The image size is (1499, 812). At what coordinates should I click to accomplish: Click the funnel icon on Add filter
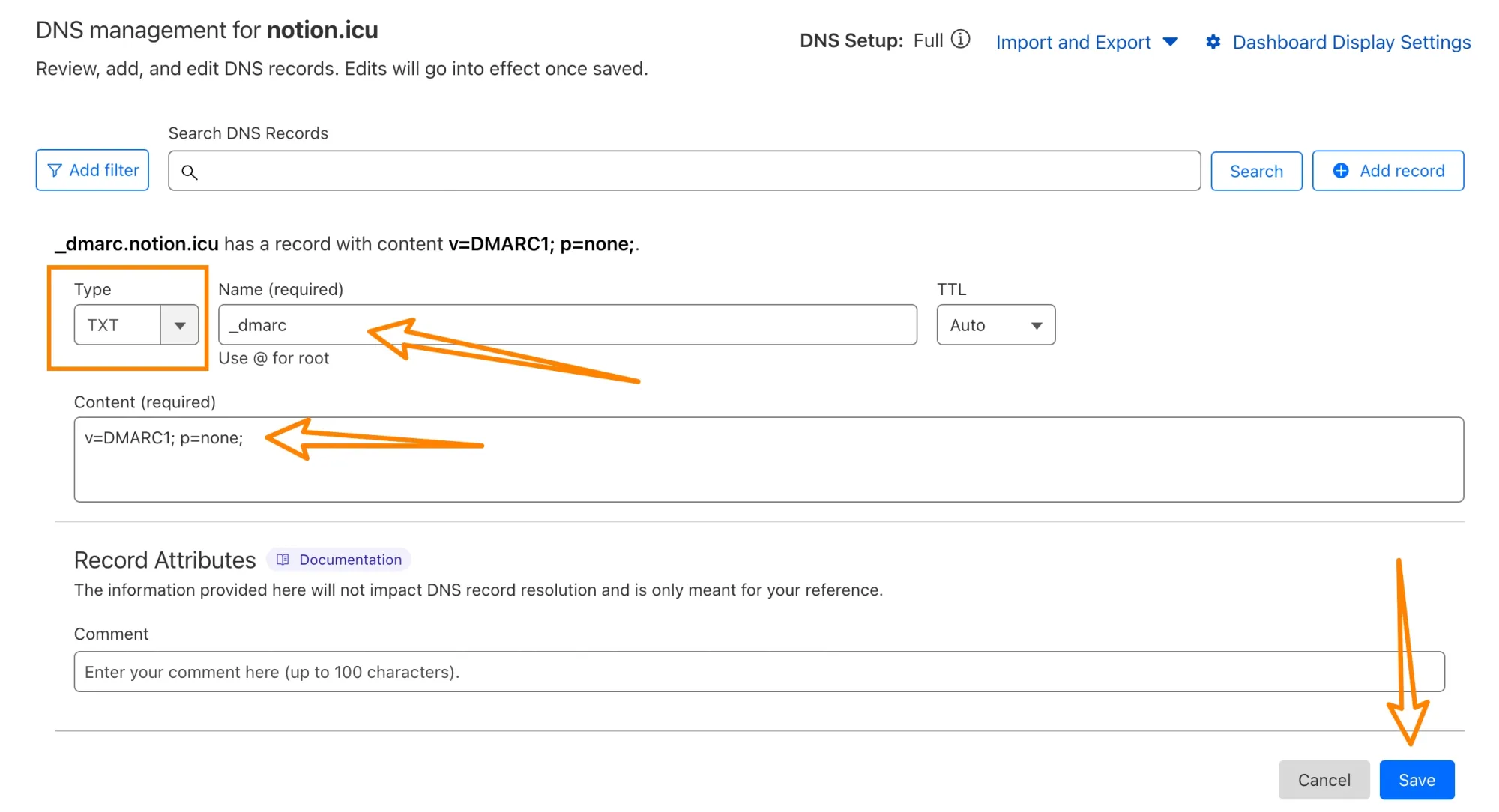click(55, 170)
